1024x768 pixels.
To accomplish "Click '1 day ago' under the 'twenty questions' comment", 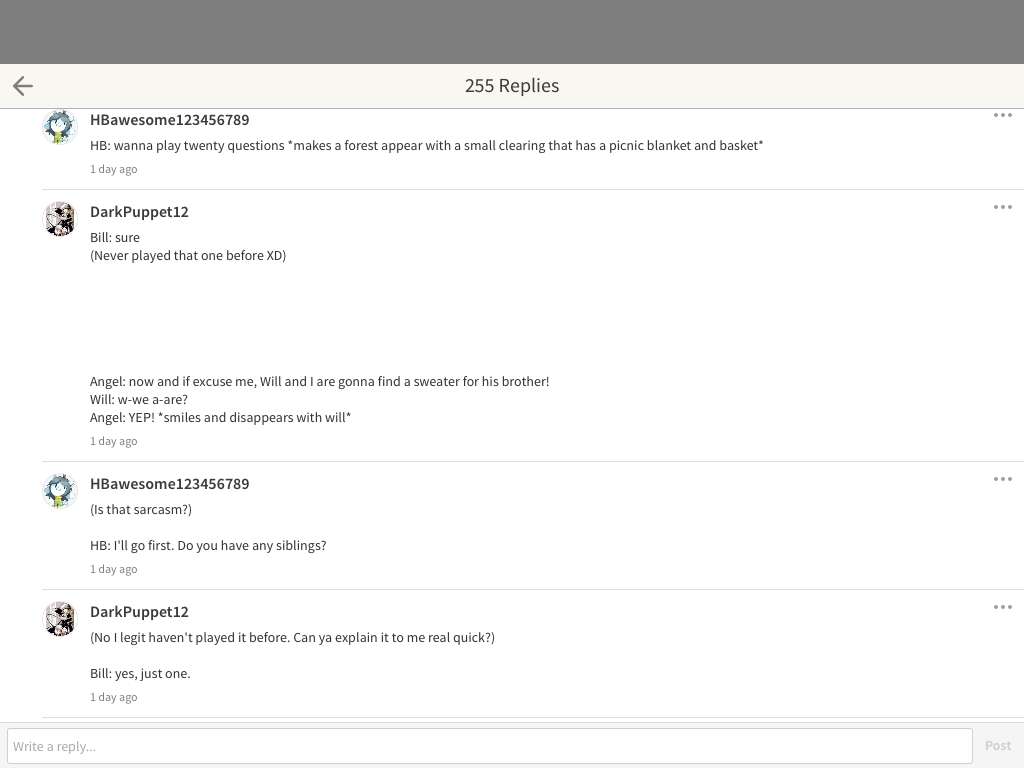I will click(x=114, y=169).
